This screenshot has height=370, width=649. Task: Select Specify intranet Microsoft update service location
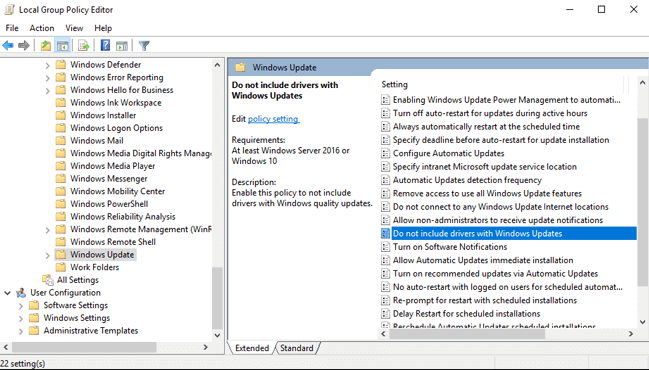(485, 167)
